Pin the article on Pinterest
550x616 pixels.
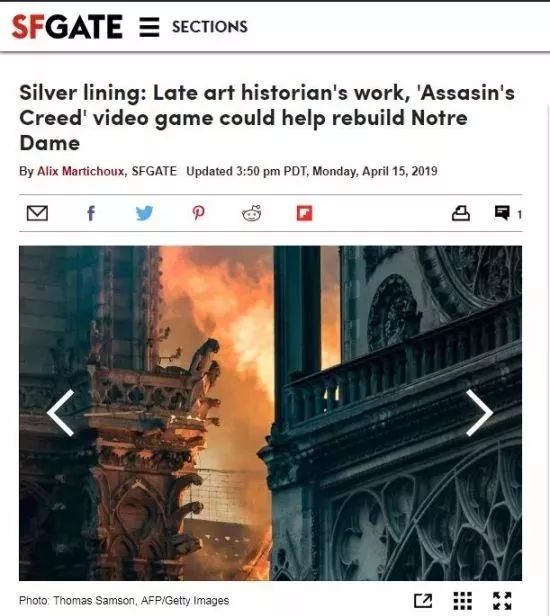[198, 213]
